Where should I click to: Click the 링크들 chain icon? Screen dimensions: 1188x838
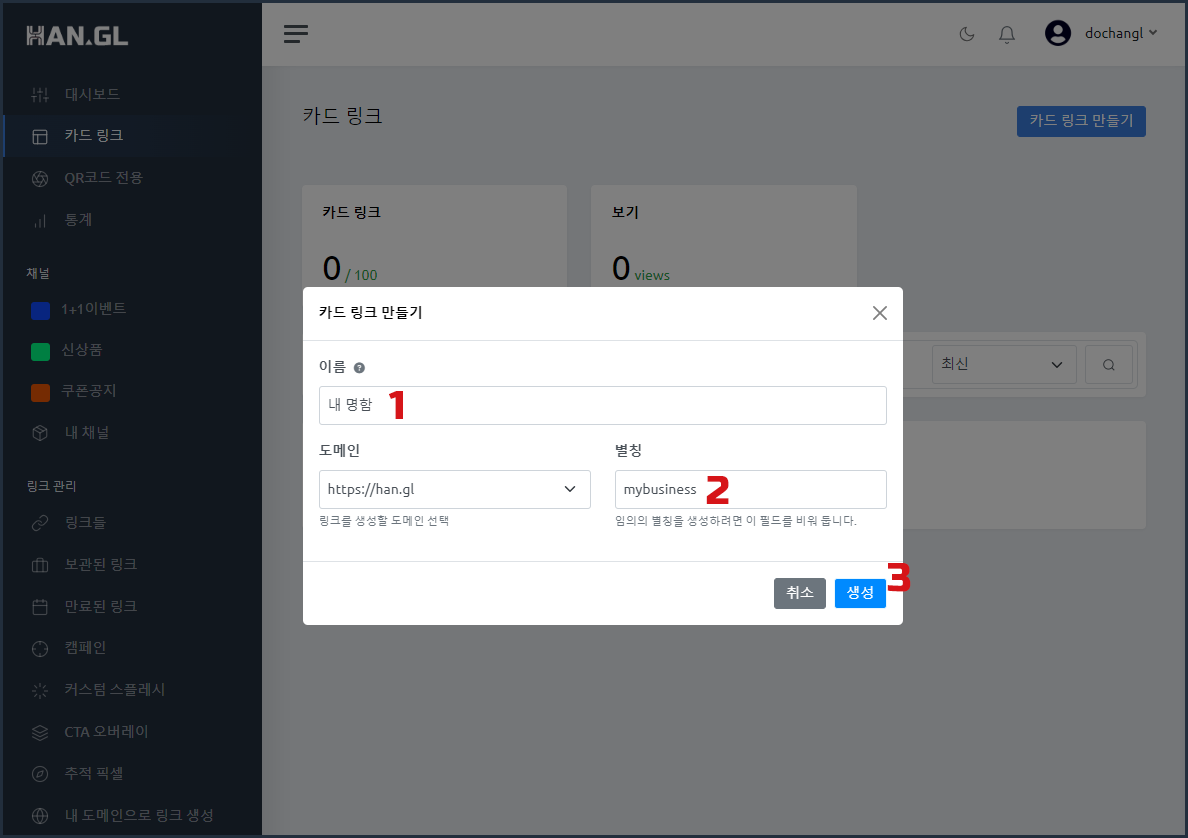pos(40,523)
